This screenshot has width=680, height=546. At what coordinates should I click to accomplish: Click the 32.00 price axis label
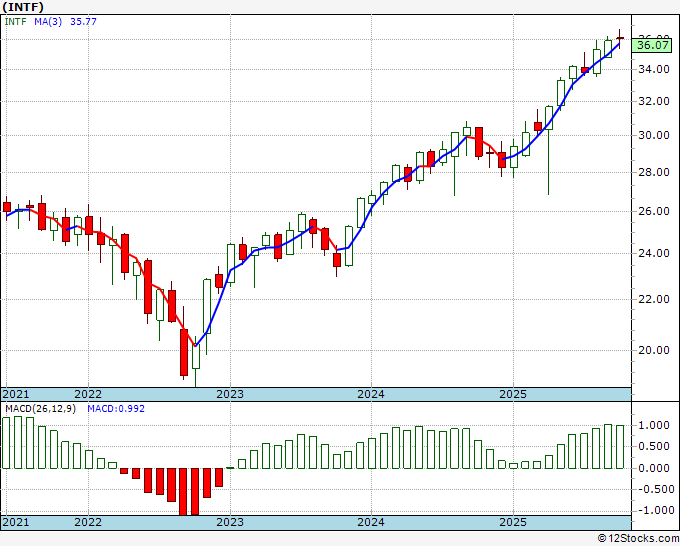(x=653, y=101)
